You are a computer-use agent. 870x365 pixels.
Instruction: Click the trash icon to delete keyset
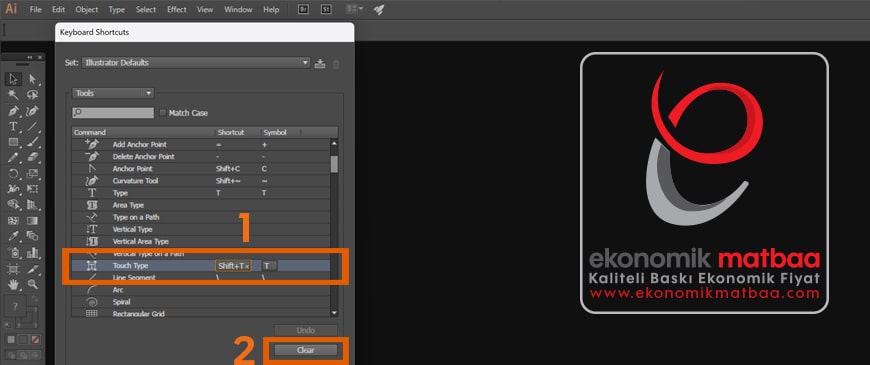336,64
